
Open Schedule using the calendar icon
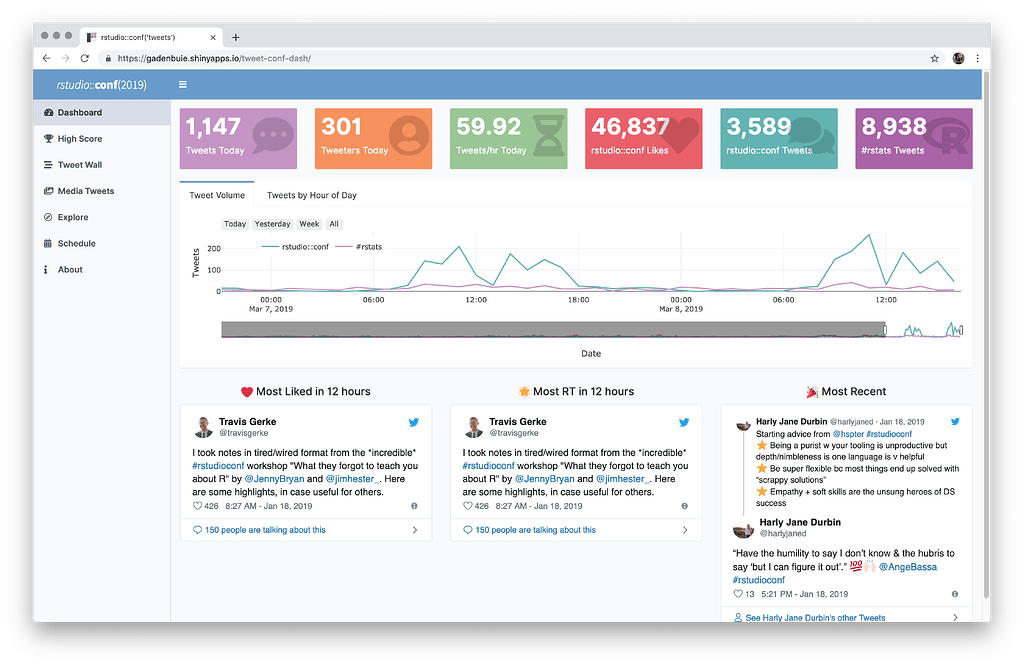tap(50, 243)
